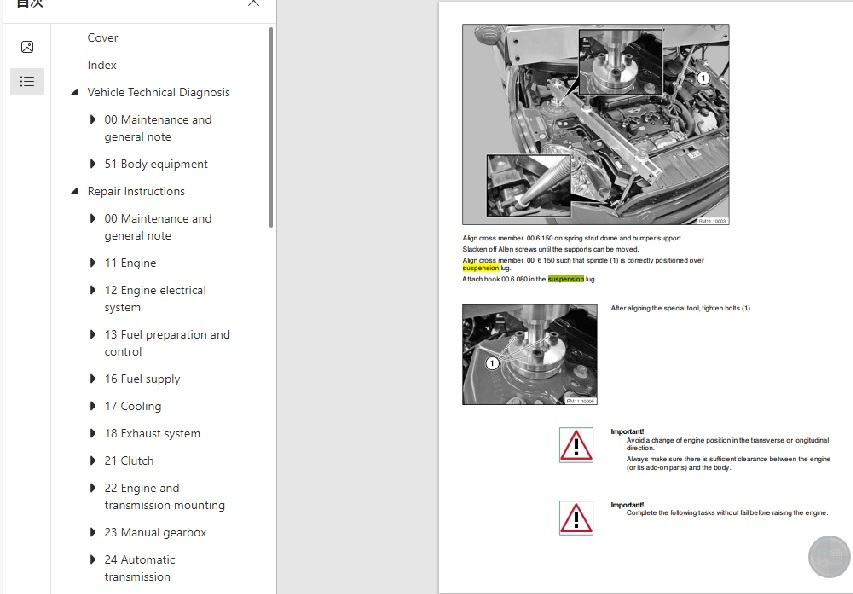Open 22 Engine and transmission mounting entry
The width and height of the screenshot is (853, 594).
[x=164, y=497]
